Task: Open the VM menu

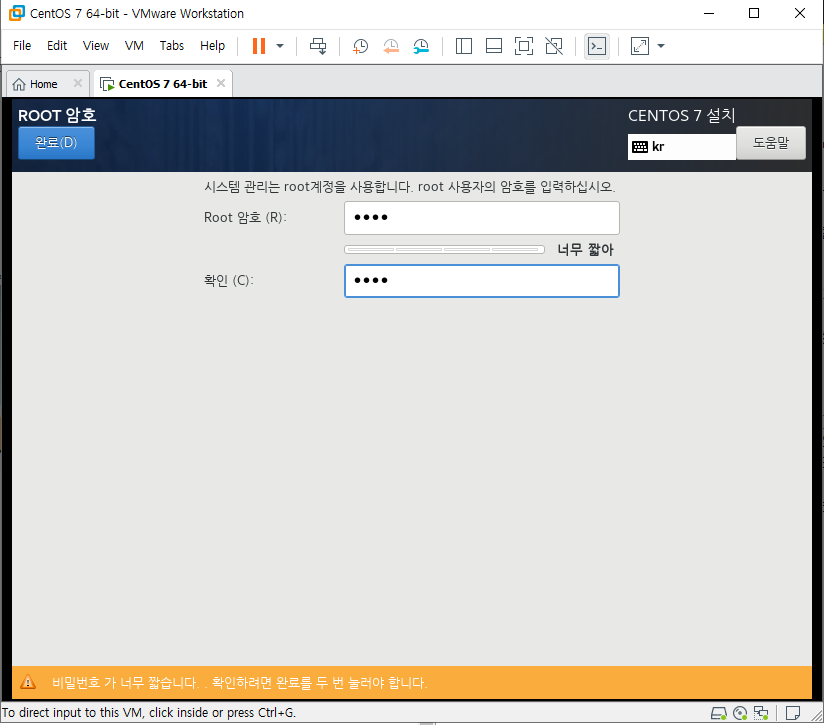Action: point(134,46)
